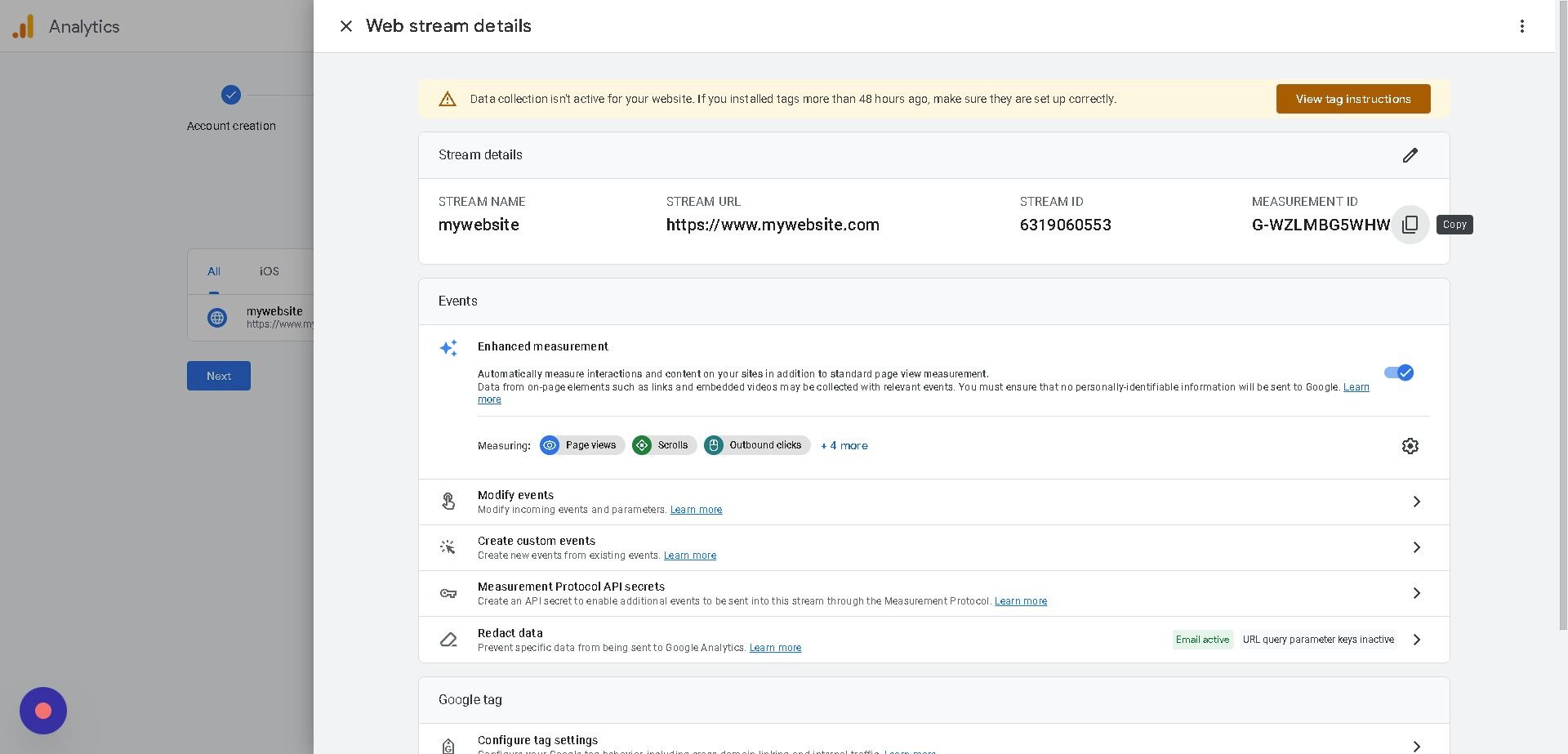Click the Scrolls measuring chip
Image resolution: width=1568 pixels, height=754 pixels.
pyautogui.click(x=664, y=445)
